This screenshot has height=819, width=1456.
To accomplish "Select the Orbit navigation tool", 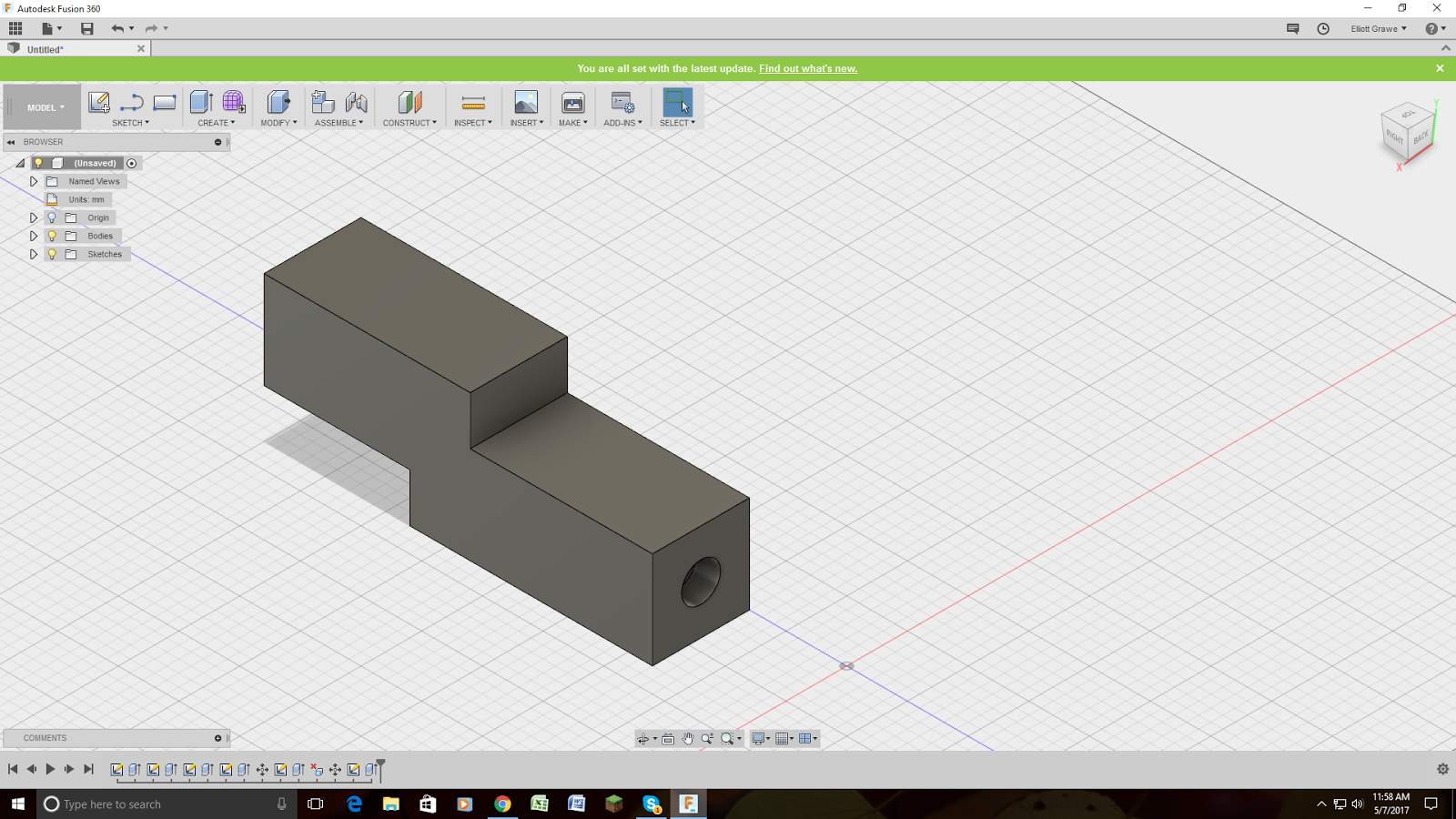I will pyautogui.click(x=643, y=739).
